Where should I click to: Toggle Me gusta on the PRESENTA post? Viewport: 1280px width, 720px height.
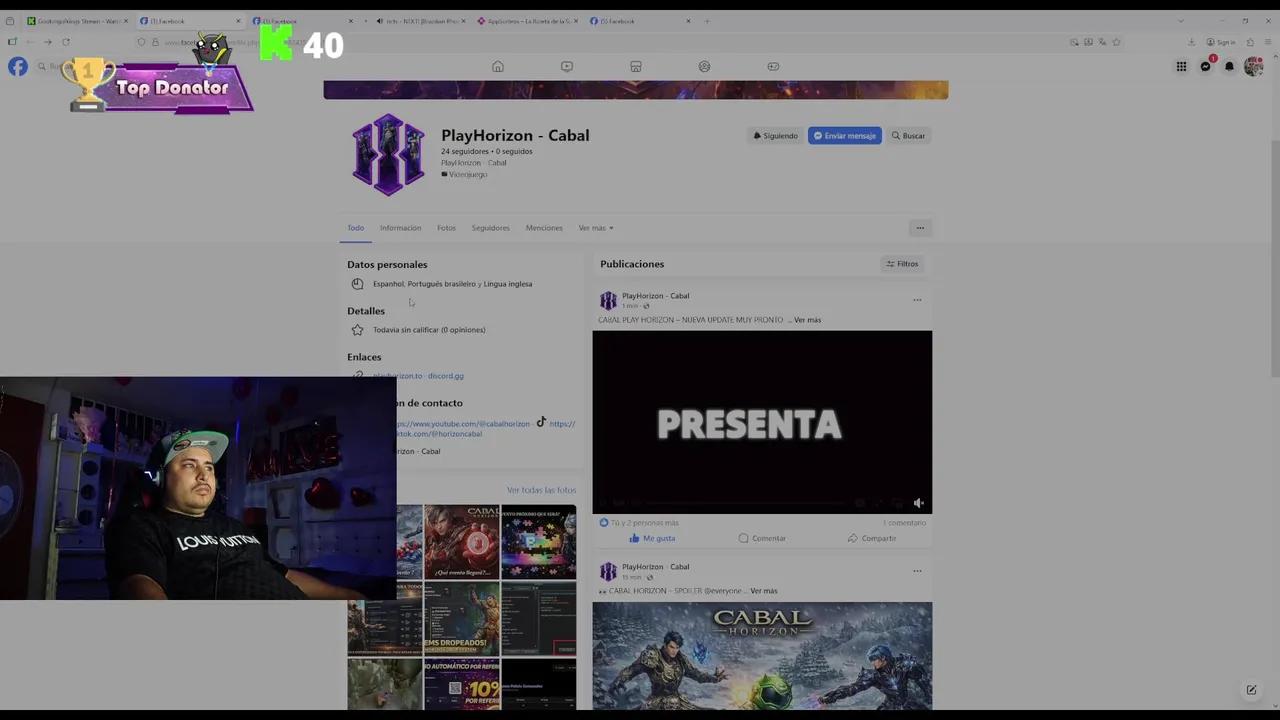tap(652, 538)
